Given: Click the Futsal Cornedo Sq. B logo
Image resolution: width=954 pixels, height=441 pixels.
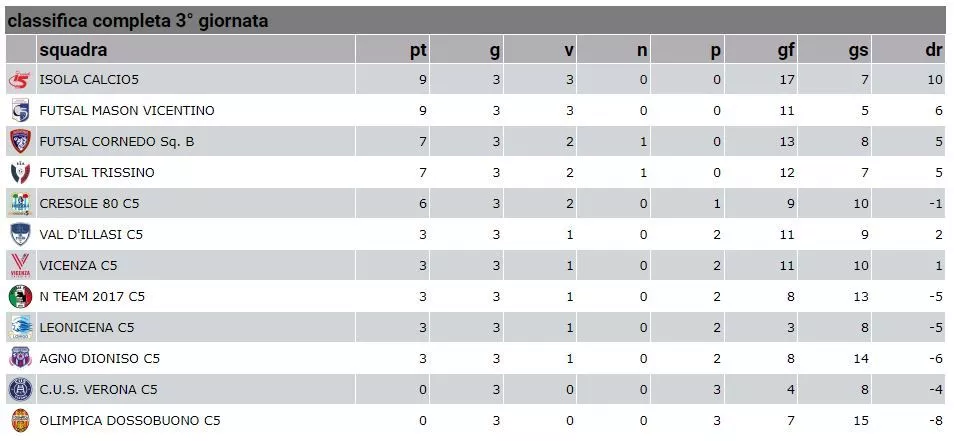Looking at the screenshot, I should tap(20, 142).
